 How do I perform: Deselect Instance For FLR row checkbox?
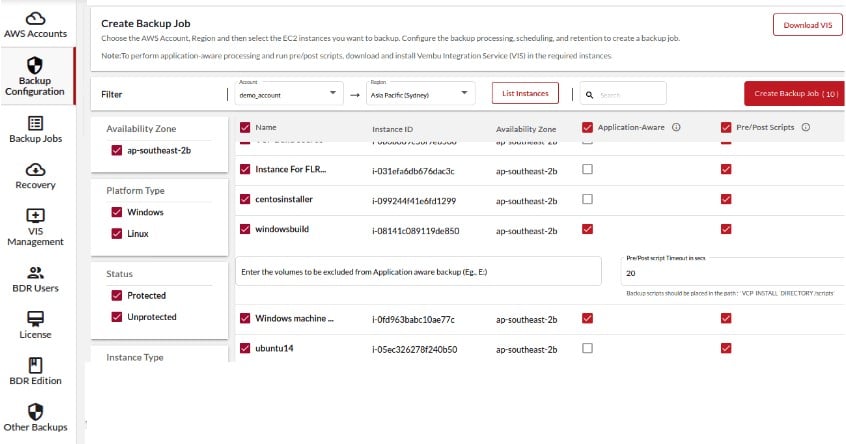[x=245, y=169]
